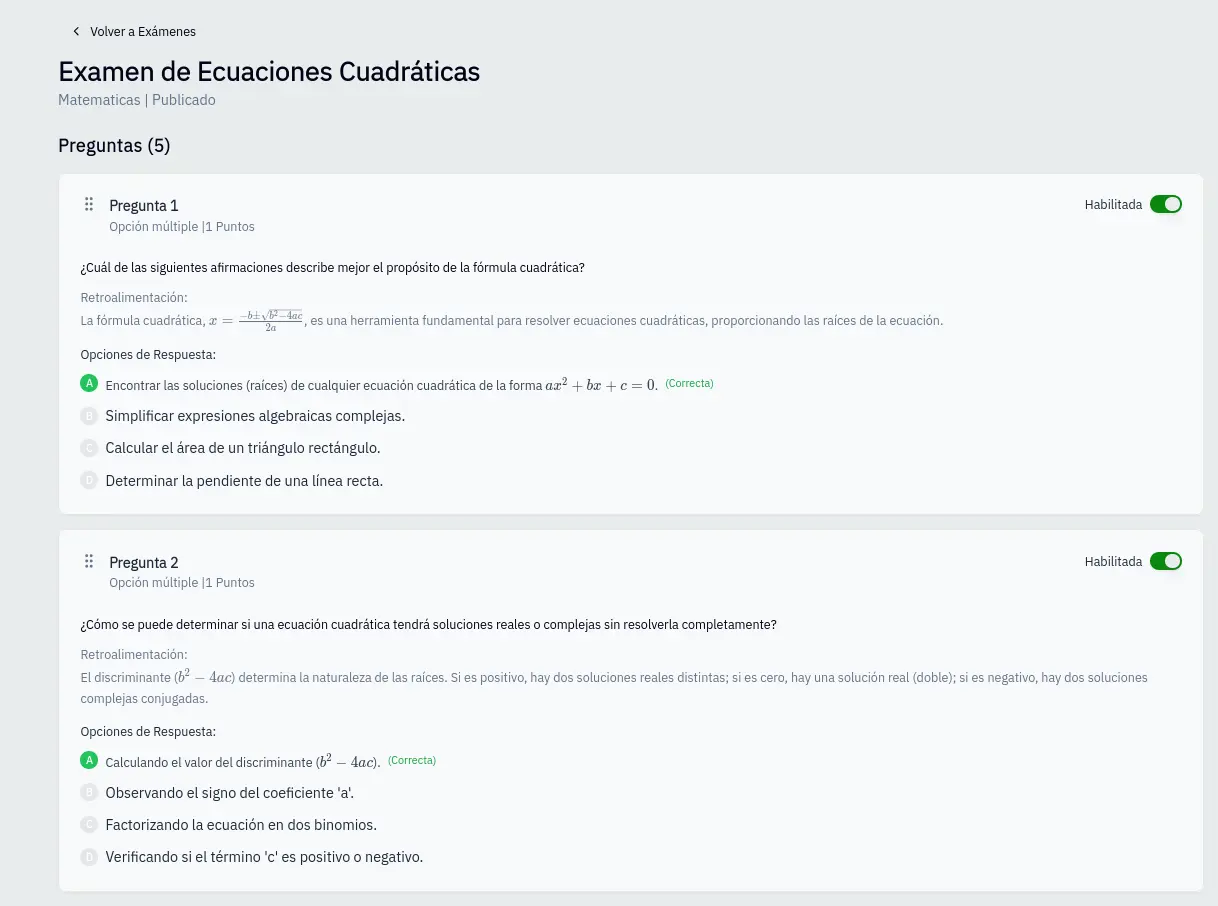The image size is (1218, 906).
Task: Disable the Habilitada toggle for Pregunta 2
Action: tap(1165, 561)
